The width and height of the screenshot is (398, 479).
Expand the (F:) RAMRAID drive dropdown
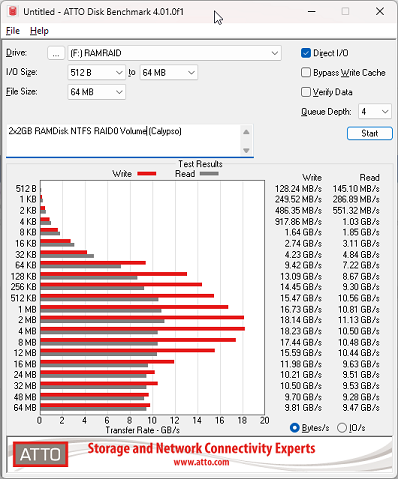point(174,53)
